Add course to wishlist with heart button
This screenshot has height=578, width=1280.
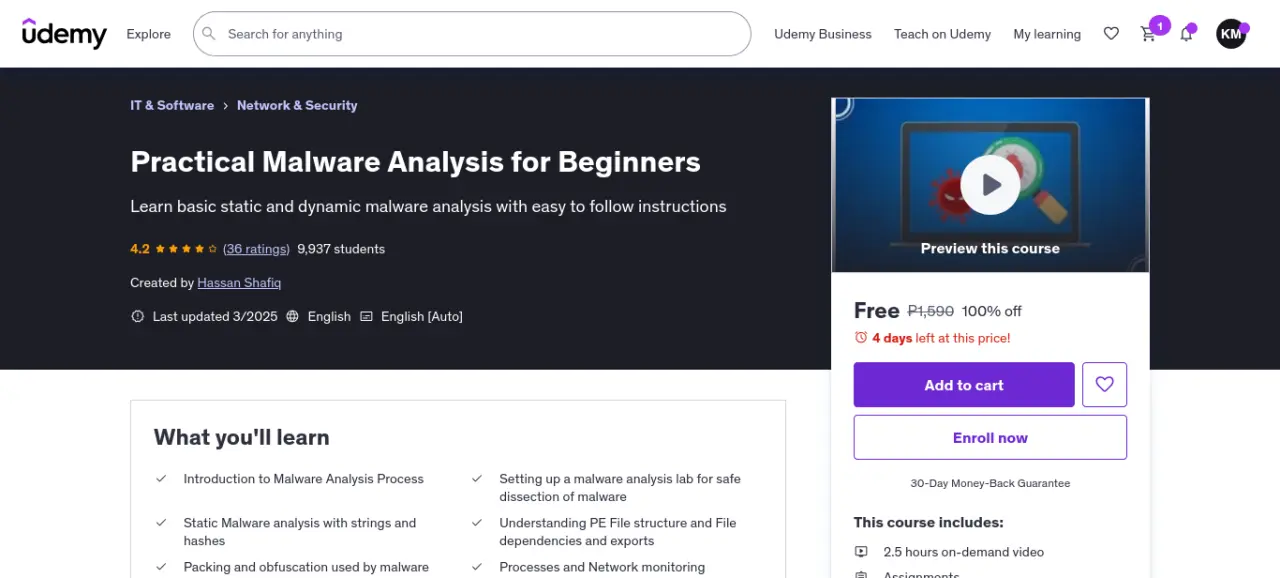click(x=1104, y=384)
